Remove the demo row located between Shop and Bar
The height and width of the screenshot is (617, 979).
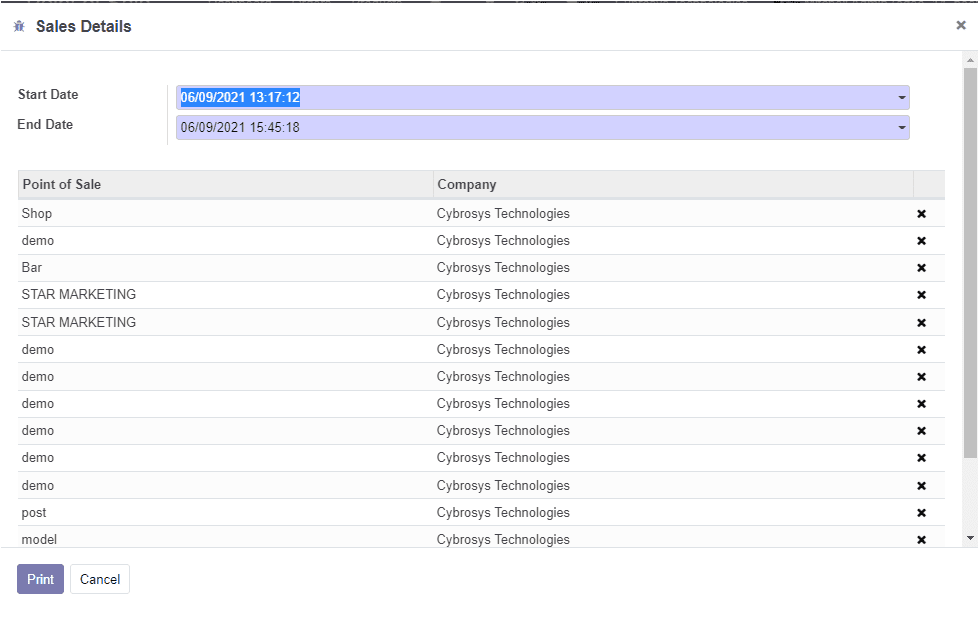921,241
